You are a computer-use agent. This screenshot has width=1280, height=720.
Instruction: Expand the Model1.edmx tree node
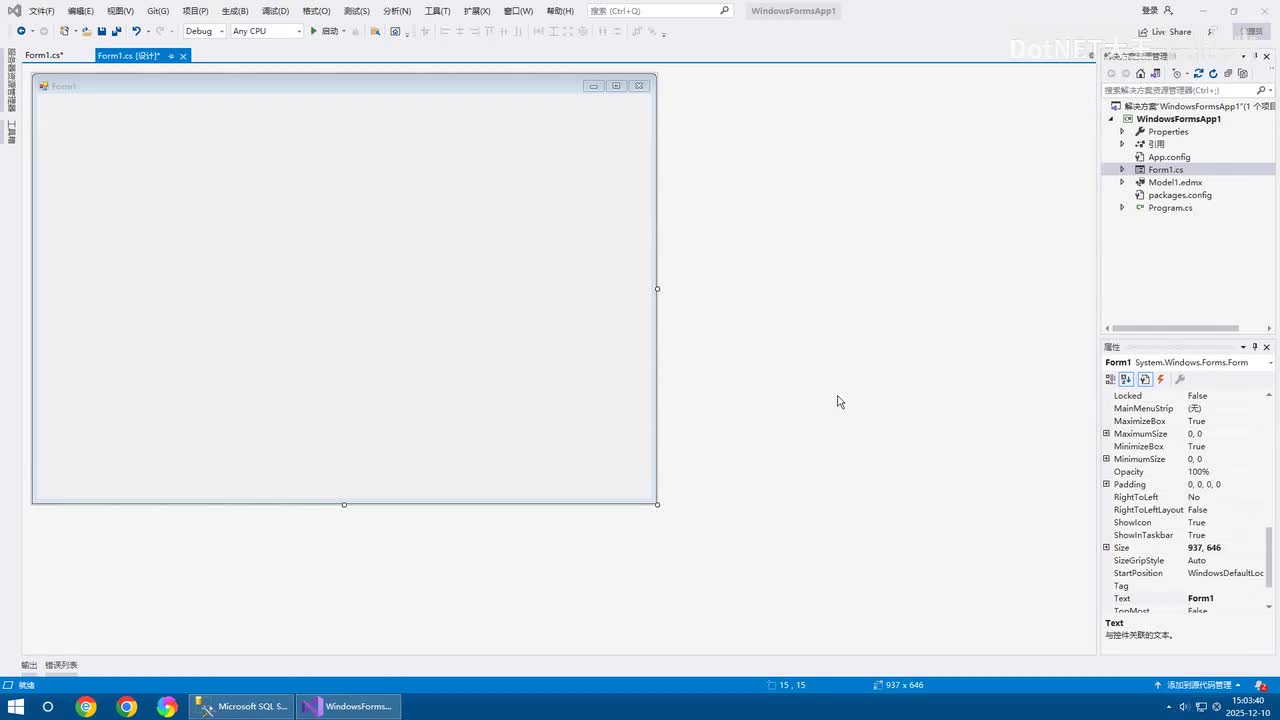click(1122, 183)
